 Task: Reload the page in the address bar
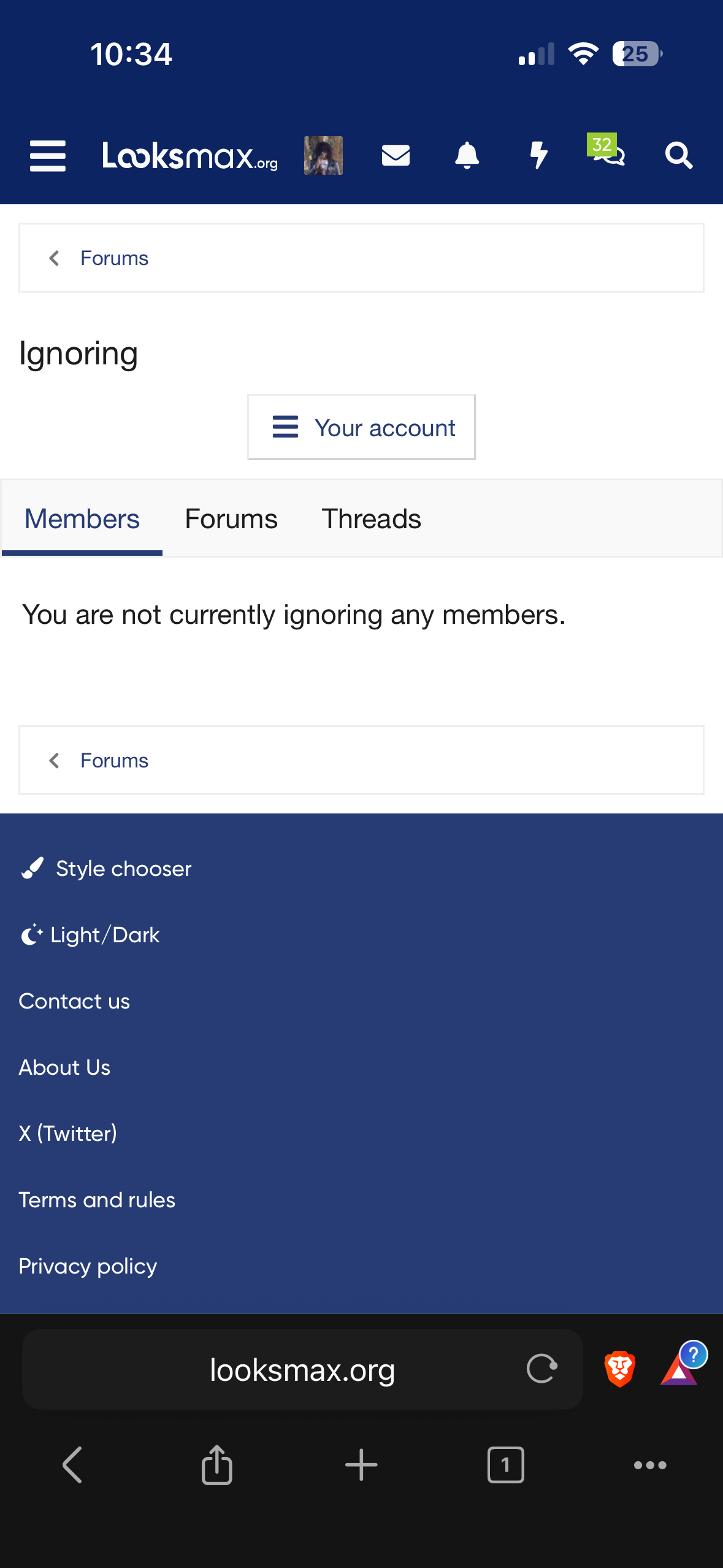pyautogui.click(x=542, y=1369)
